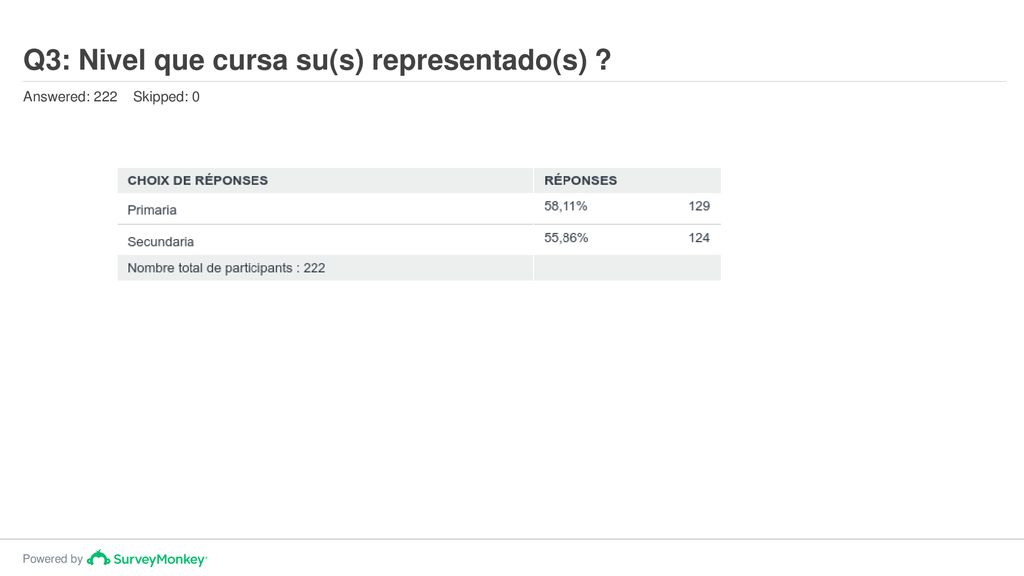Image resolution: width=1024 pixels, height=576 pixels.
Task: Click the word Nivel in the heading
Action: [112, 60]
